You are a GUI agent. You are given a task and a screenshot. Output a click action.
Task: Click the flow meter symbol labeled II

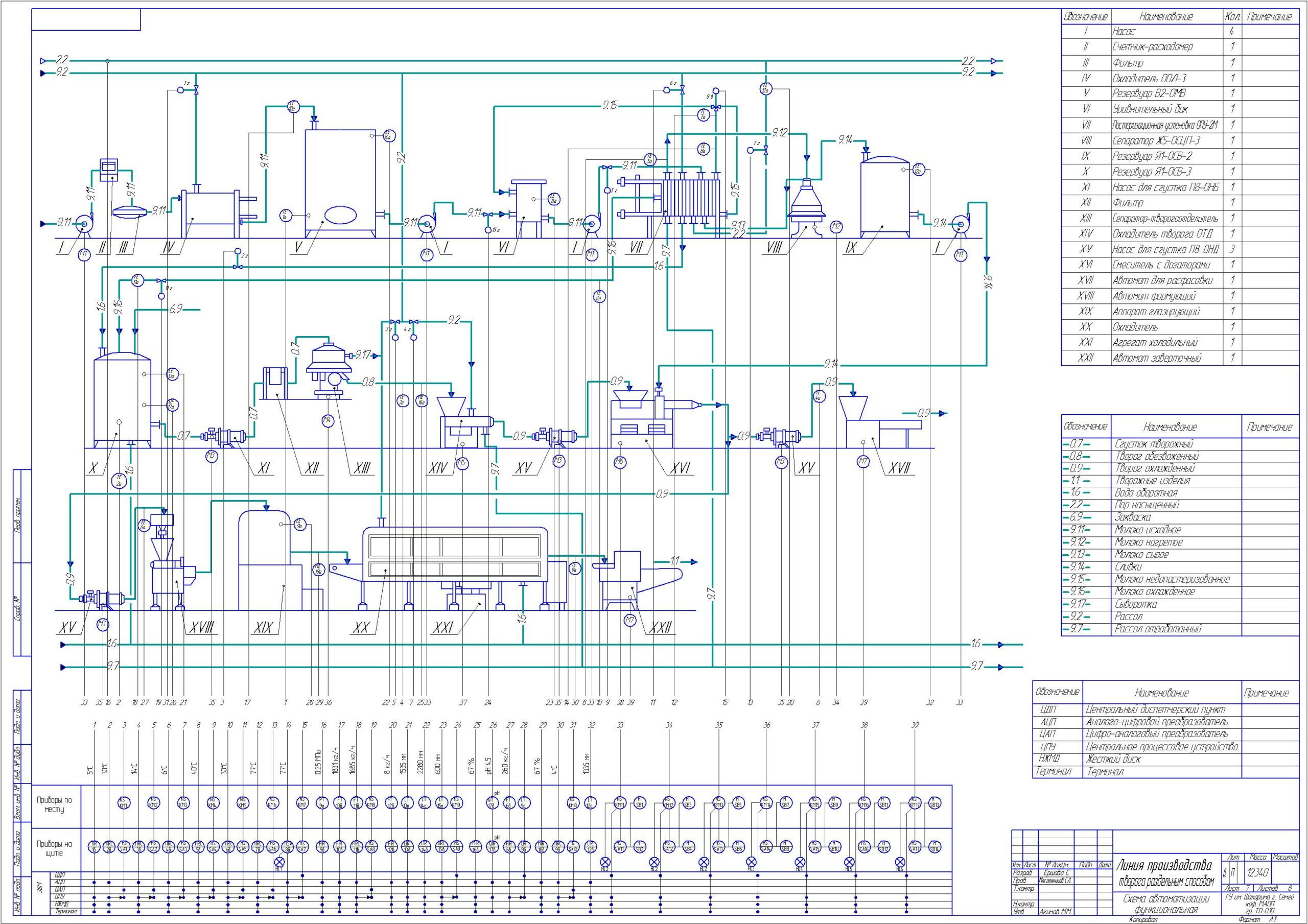pyautogui.click(x=109, y=169)
